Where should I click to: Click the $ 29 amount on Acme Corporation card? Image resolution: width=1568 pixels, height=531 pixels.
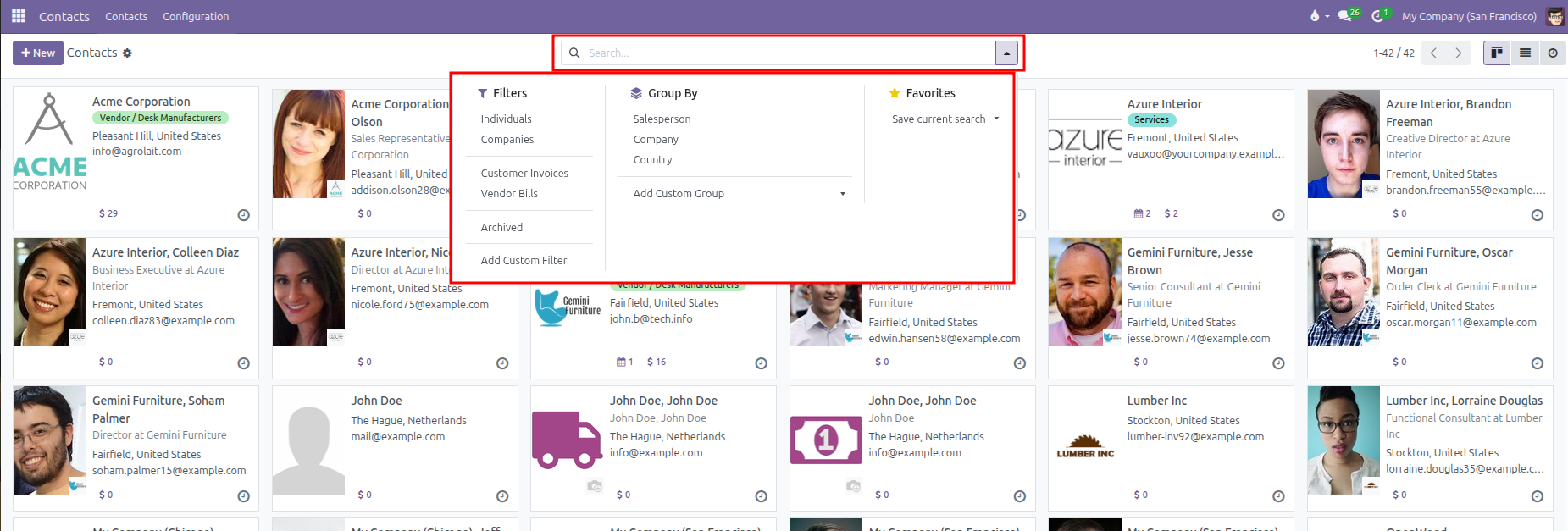point(108,213)
